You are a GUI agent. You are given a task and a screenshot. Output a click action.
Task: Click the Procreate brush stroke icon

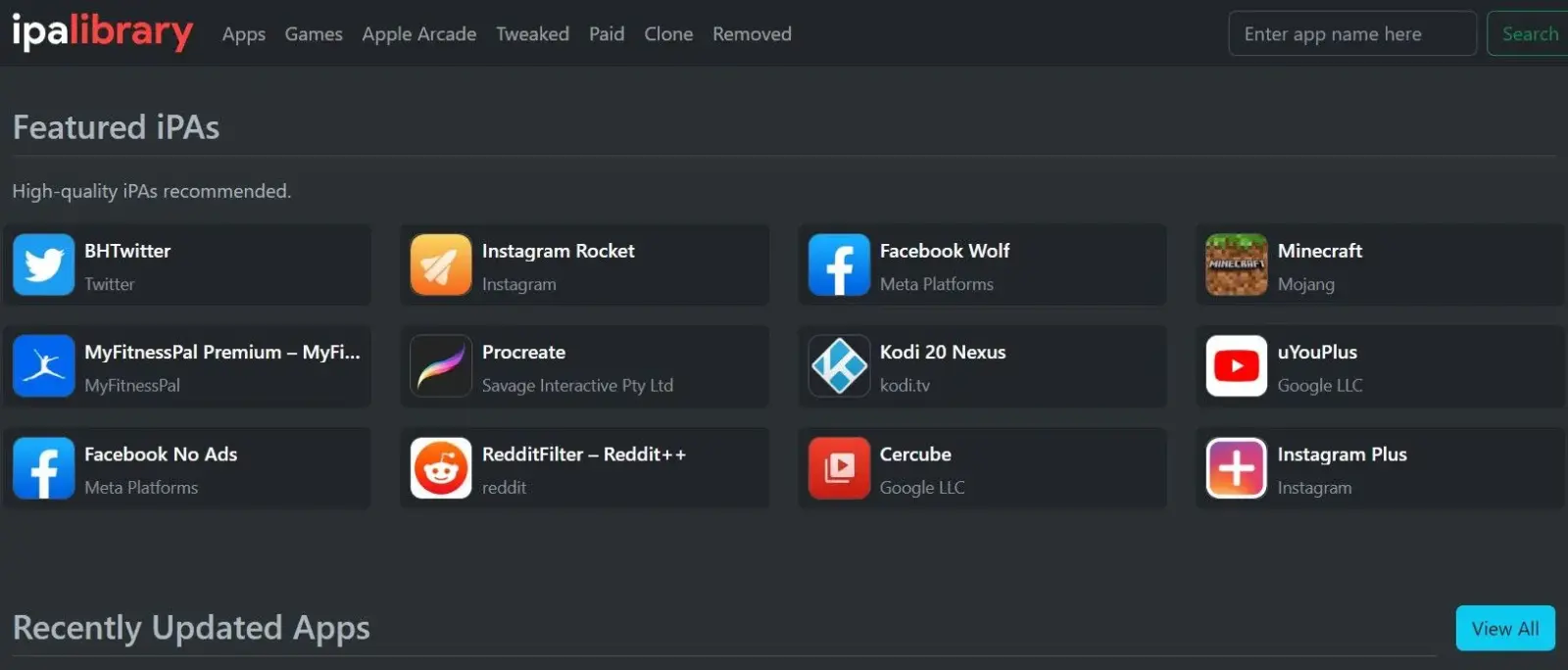point(441,366)
